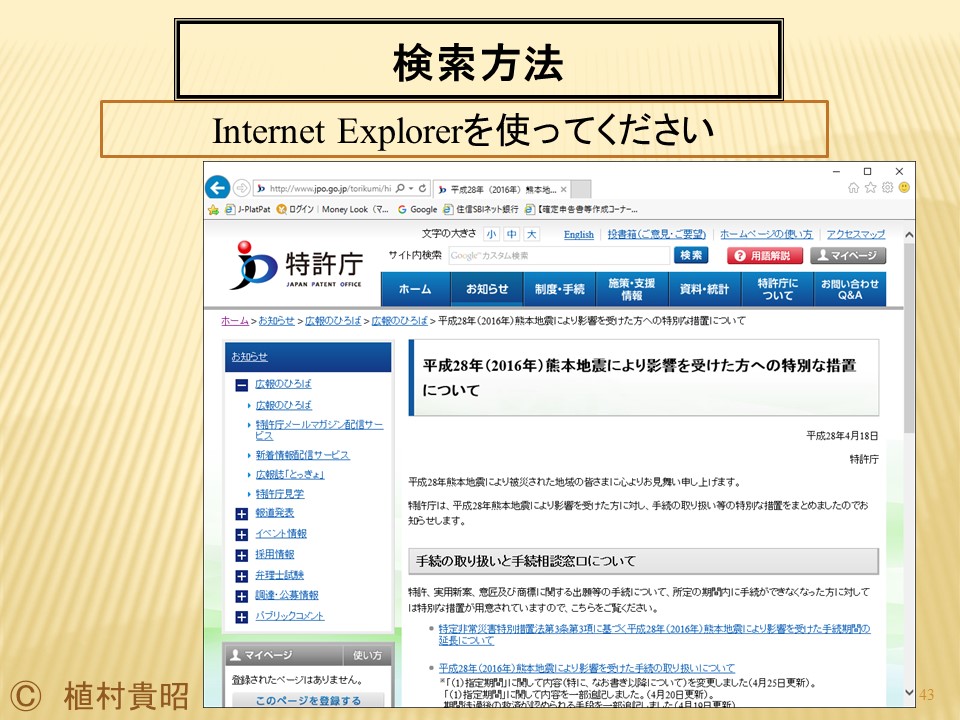Collapse the 広報のひろば tree section

[242, 385]
